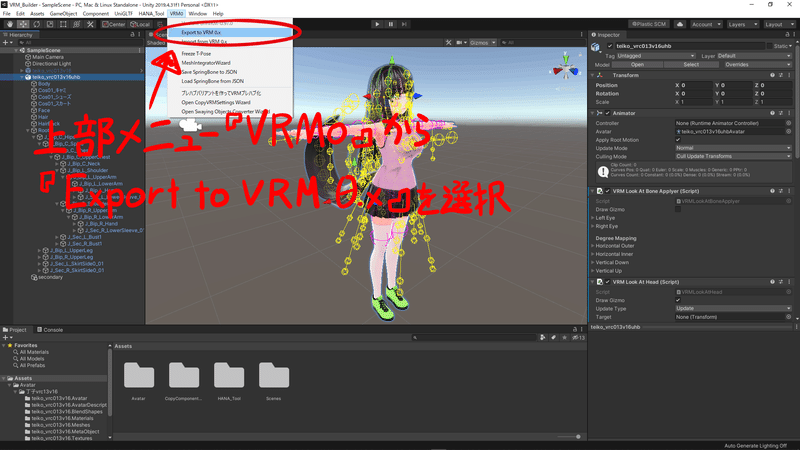The width and height of the screenshot is (800, 450).
Task: Toggle the GameObject active checkbox
Action: pos(610,46)
